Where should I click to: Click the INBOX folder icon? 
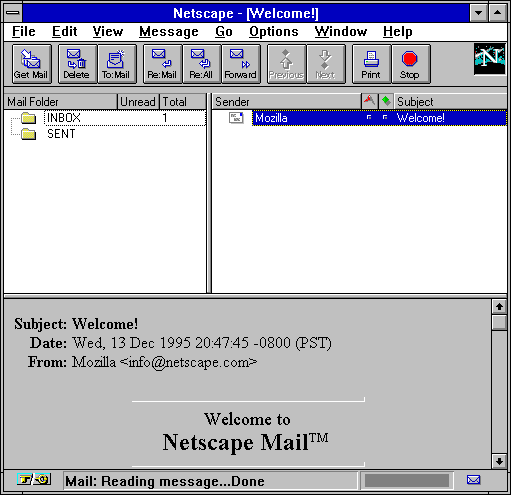[x=28, y=118]
